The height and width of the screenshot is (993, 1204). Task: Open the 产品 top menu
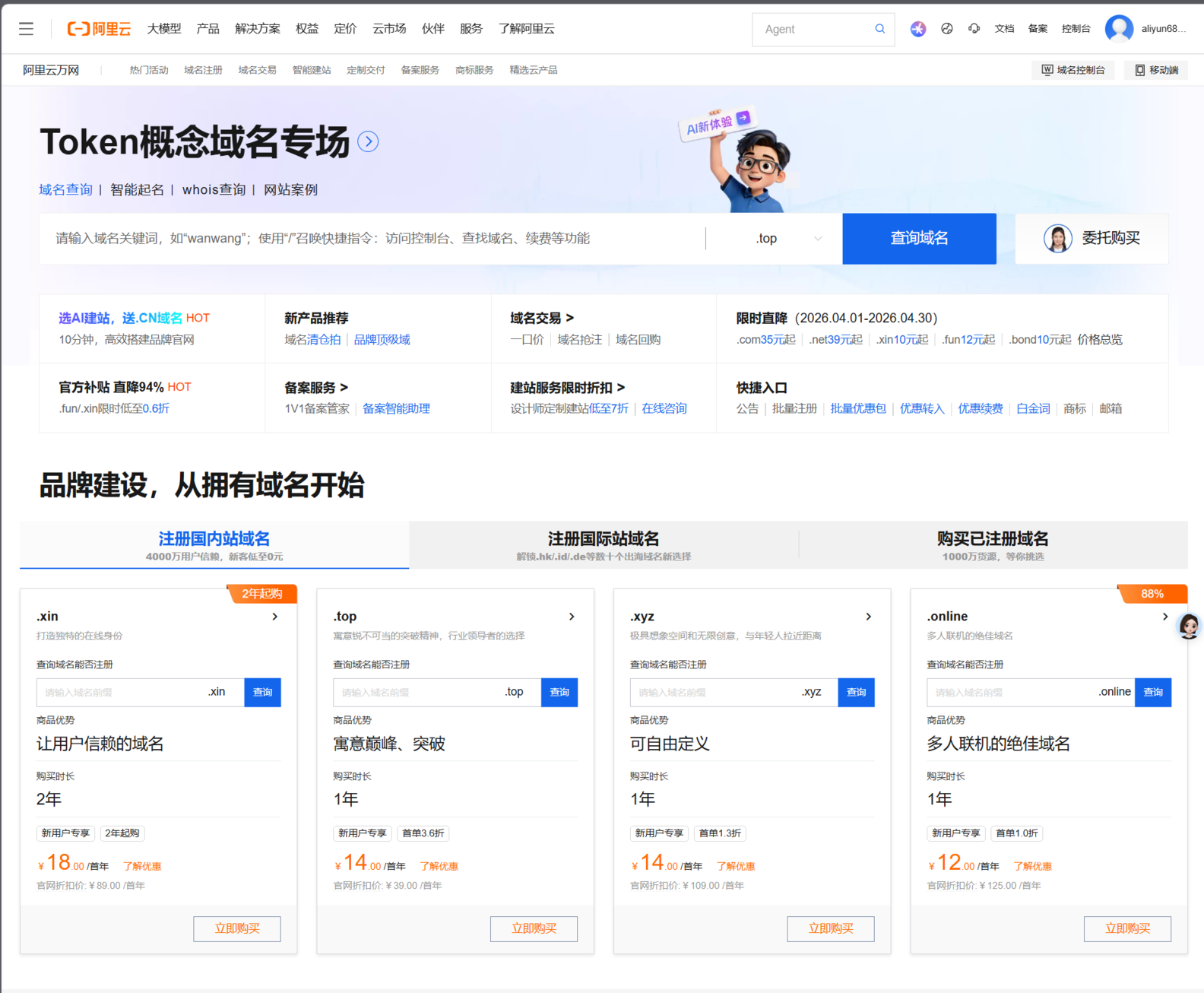(208, 29)
